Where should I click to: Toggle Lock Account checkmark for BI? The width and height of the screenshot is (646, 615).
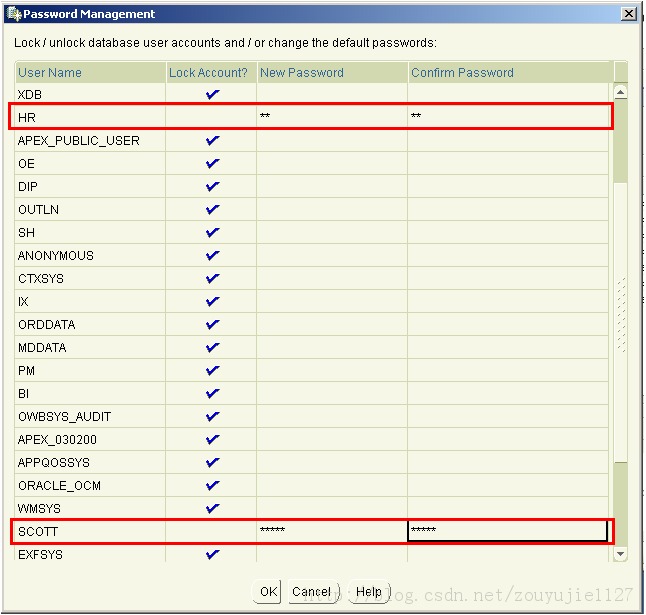[x=212, y=394]
